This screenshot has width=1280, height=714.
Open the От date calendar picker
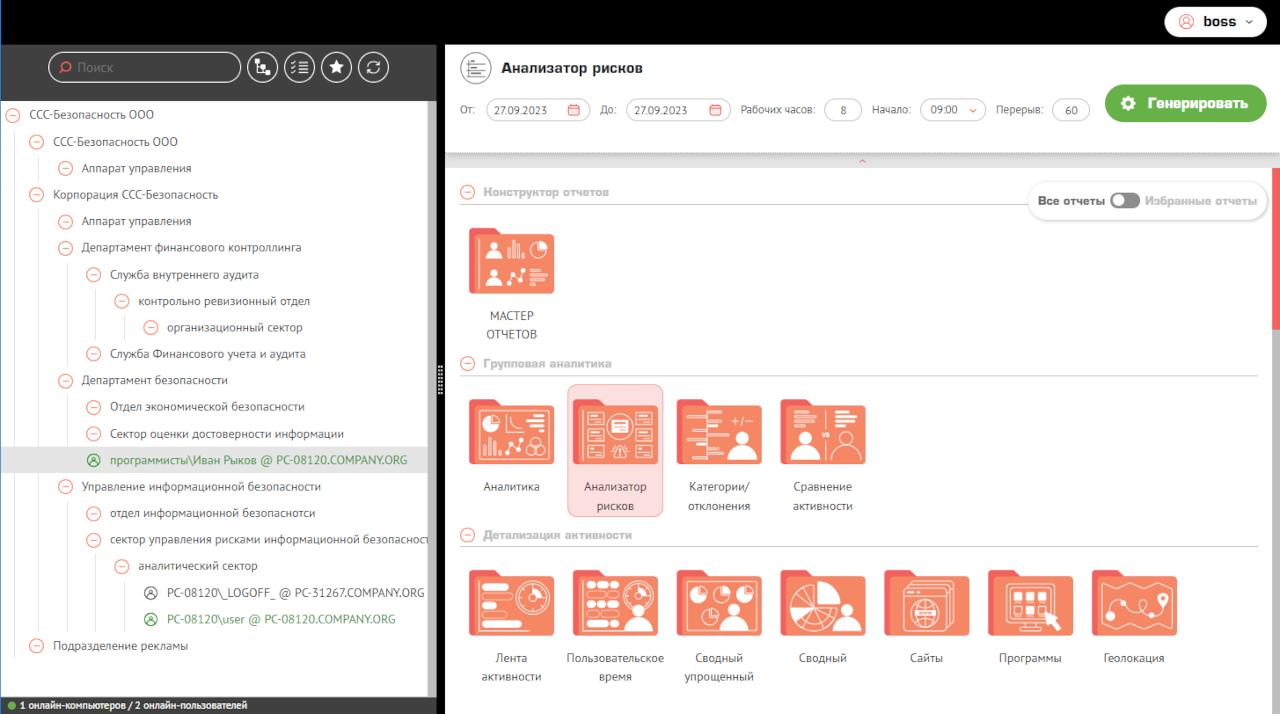(x=573, y=110)
